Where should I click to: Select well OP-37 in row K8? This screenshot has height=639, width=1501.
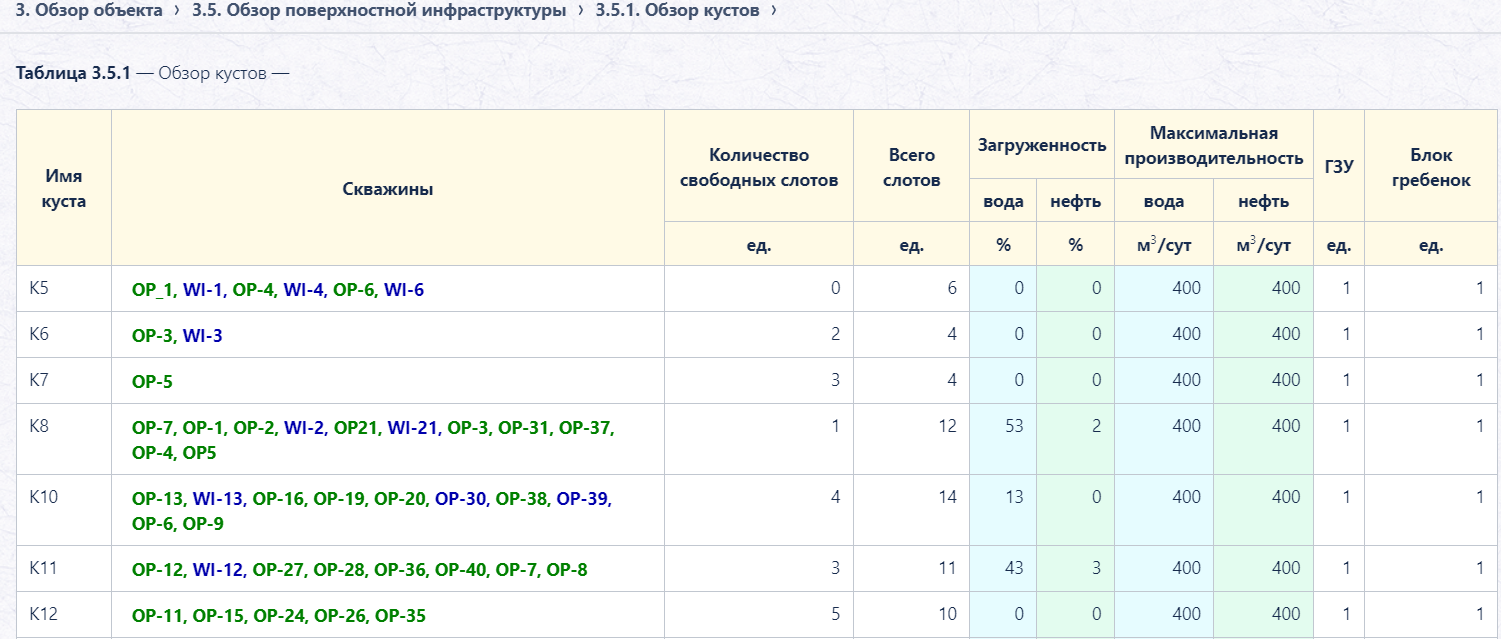pyautogui.click(x=585, y=427)
